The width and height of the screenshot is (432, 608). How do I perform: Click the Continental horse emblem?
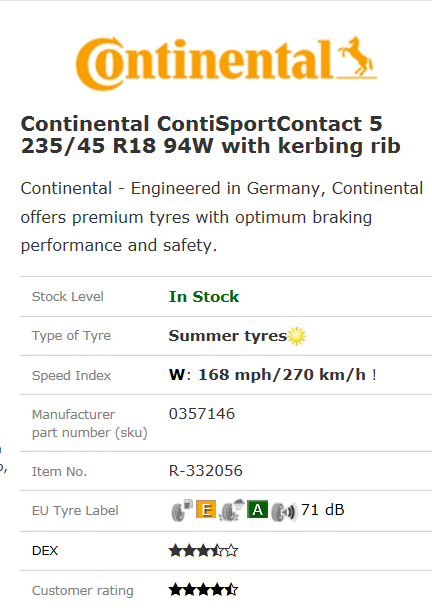pos(357,57)
